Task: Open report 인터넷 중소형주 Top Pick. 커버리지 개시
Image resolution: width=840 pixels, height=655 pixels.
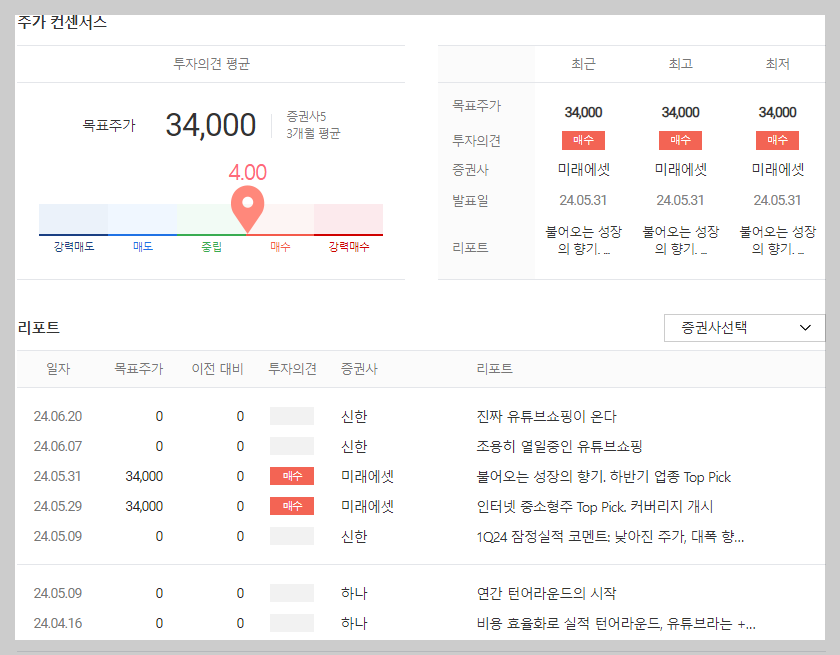Action: [595, 506]
